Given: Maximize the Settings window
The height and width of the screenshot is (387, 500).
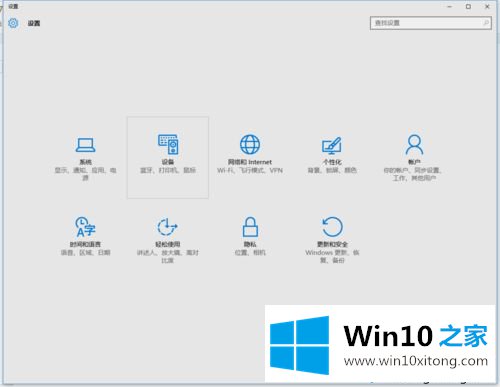Looking at the screenshot, I should tap(468, 6).
